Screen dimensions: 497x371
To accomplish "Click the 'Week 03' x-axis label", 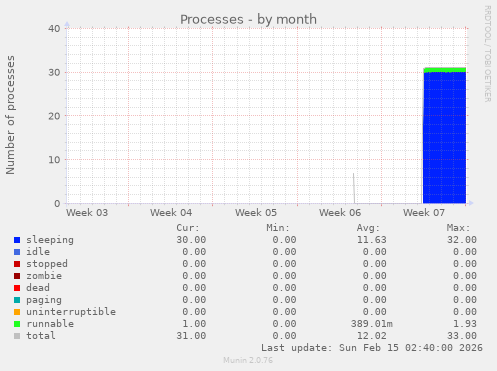I will click(87, 213).
